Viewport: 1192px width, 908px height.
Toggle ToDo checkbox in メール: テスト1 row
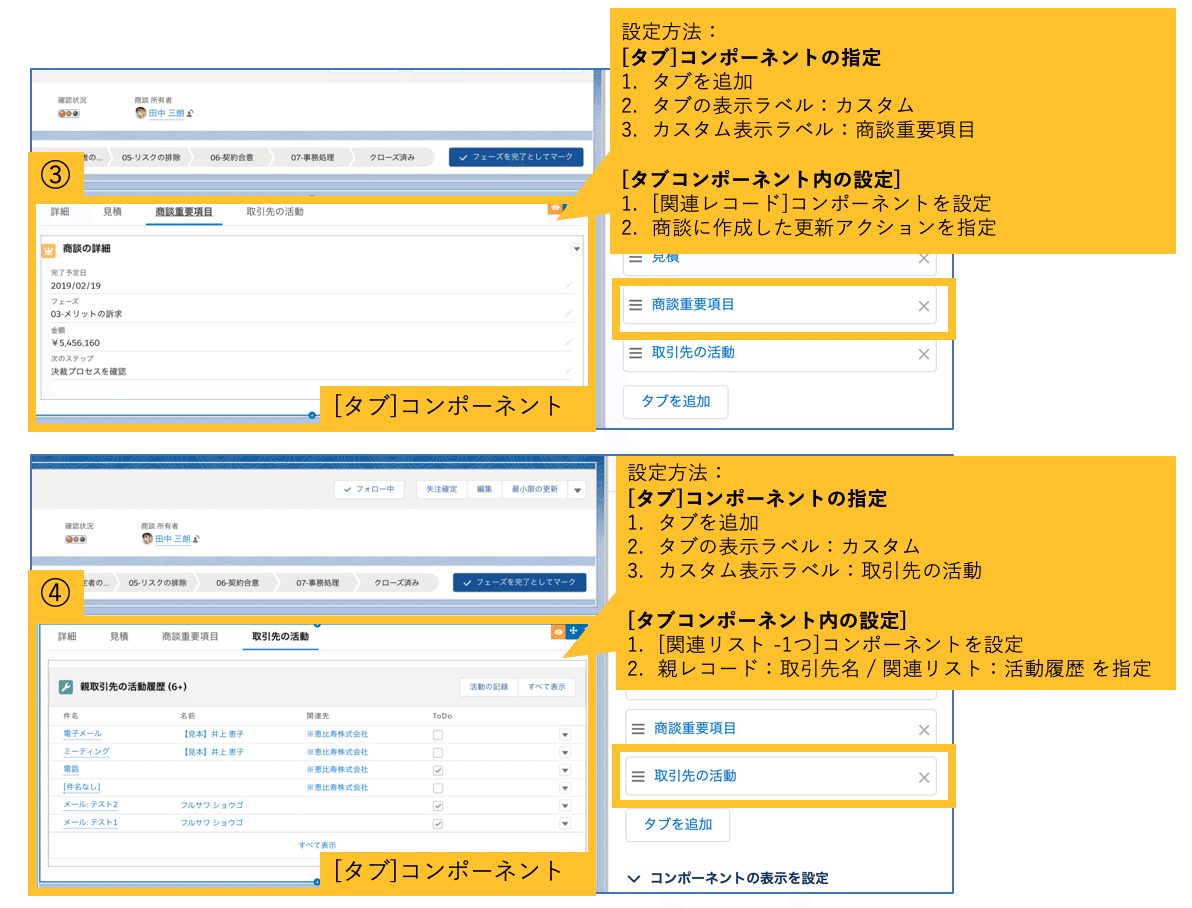(x=438, y=824)
